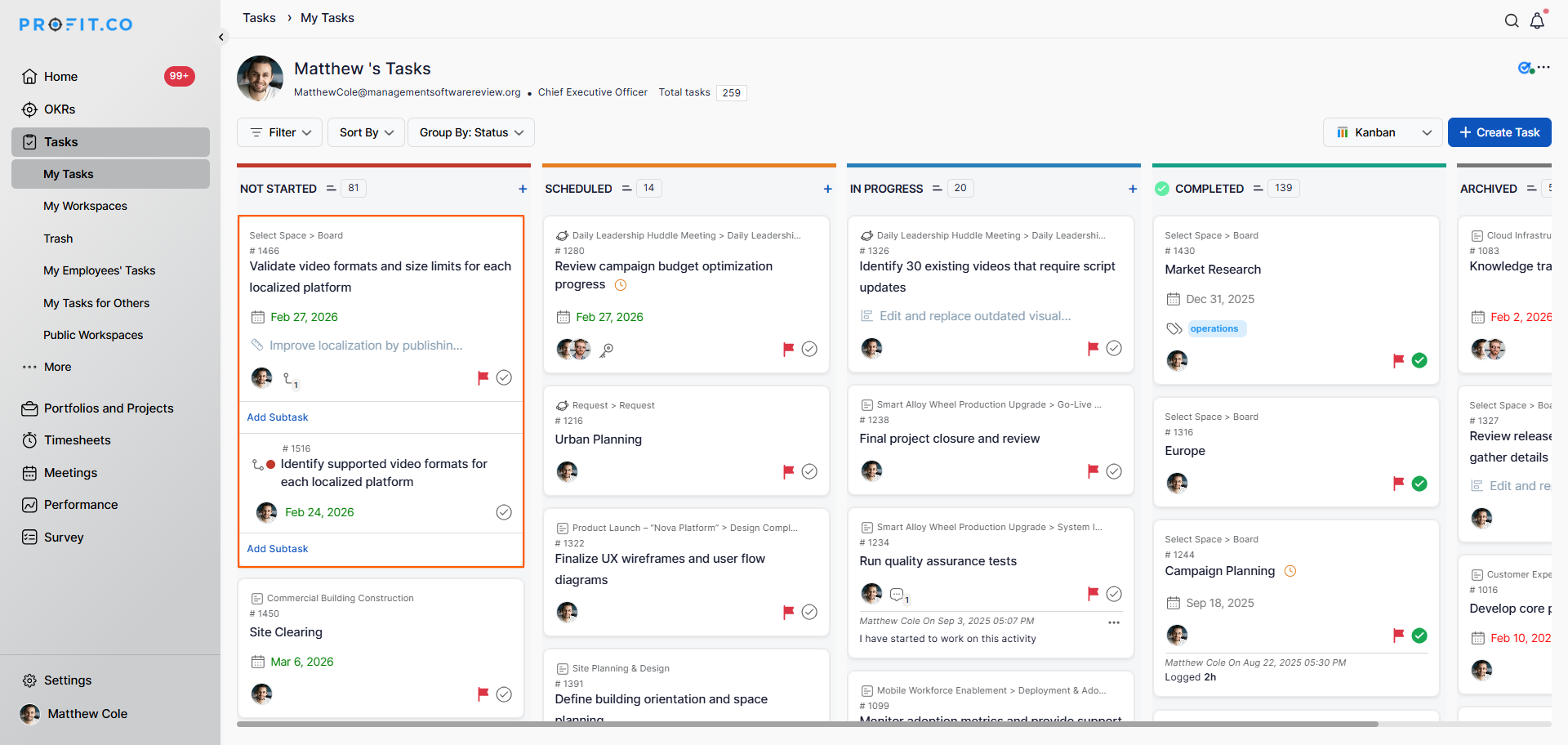Click the Create Task button
Image resolution: width=1568 pixels, height=745 pixels.
point(1499,132)
